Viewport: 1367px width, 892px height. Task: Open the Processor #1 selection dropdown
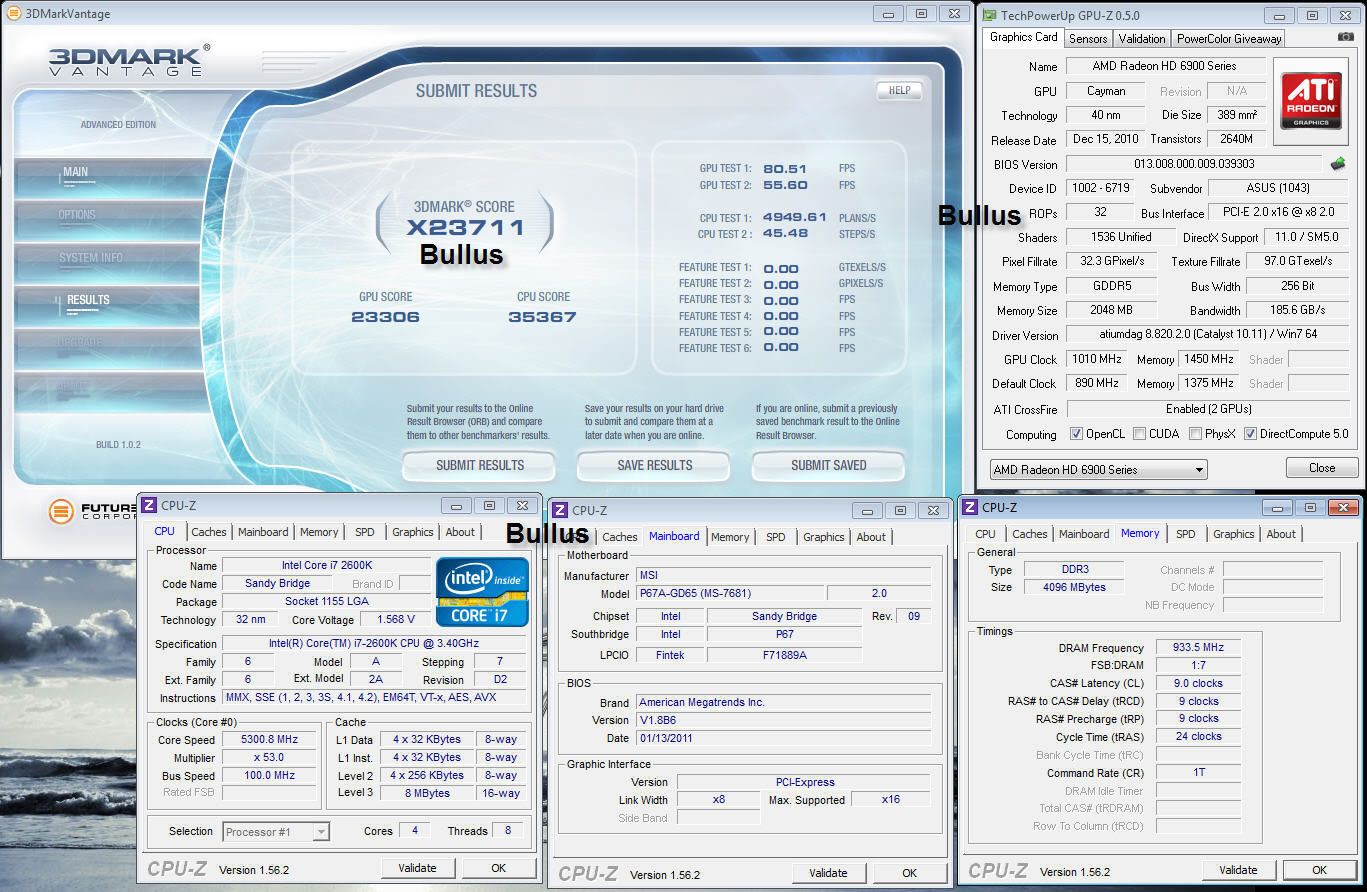pos(276,831)
